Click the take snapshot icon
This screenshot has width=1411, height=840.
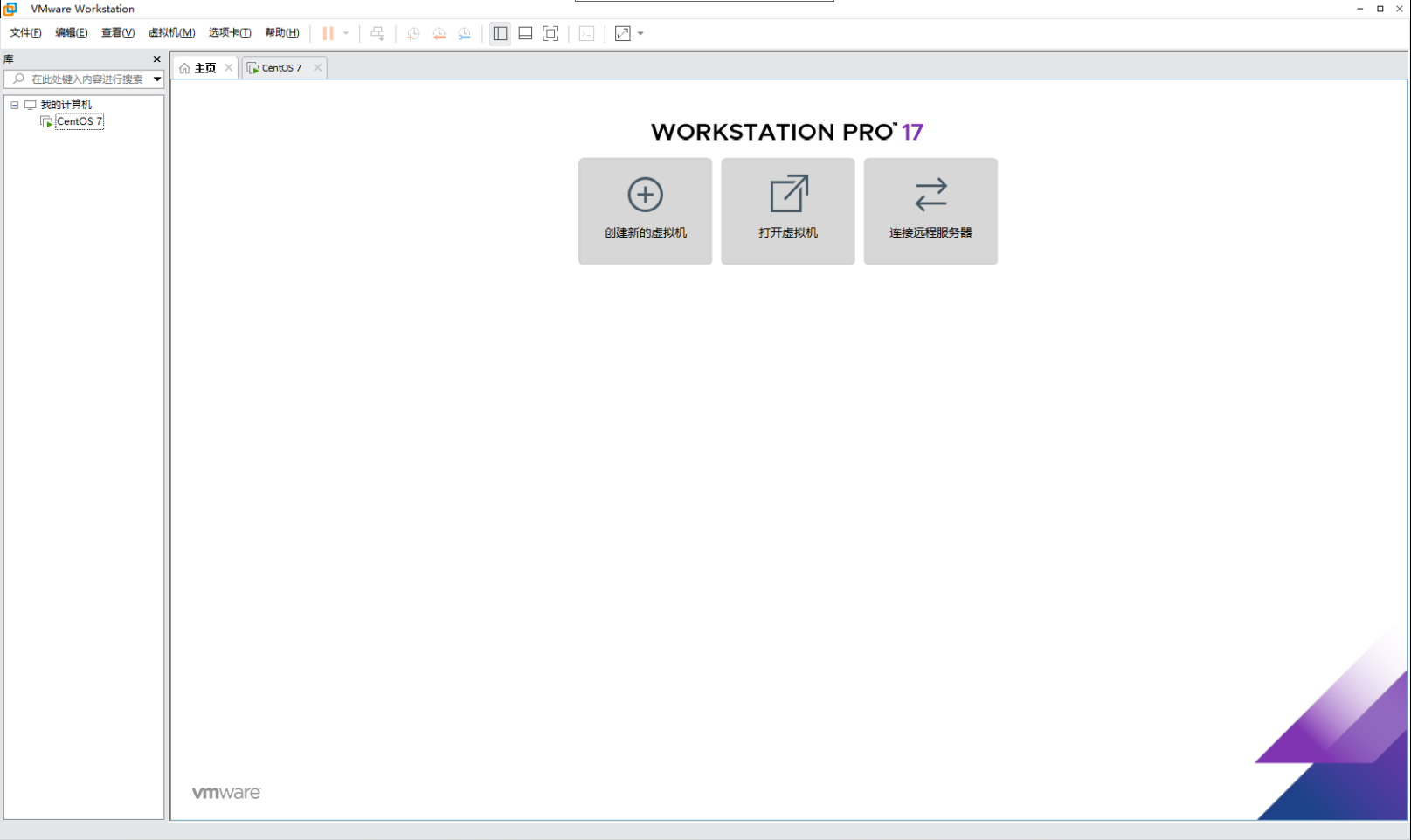[413, 33]
